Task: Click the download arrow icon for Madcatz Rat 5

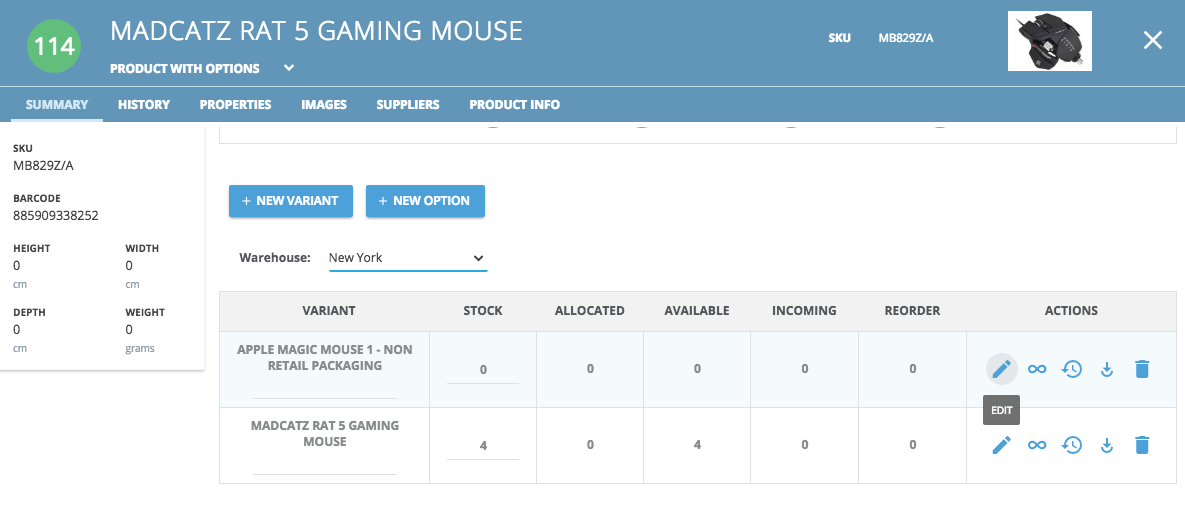Action: click(x=1107, y=445)
